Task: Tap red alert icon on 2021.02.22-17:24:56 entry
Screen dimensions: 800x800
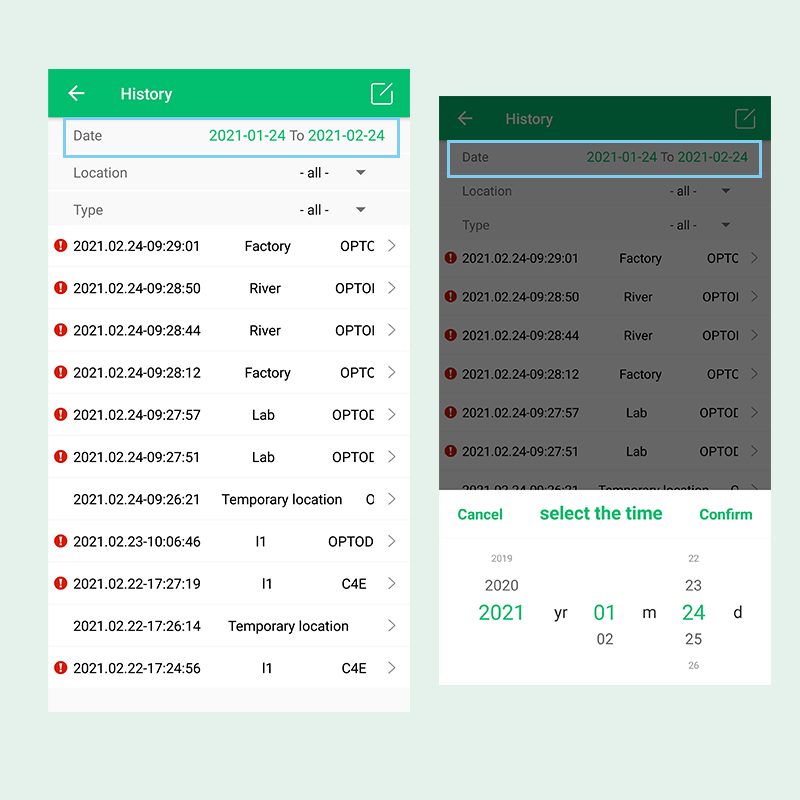Action: point(60,668)
